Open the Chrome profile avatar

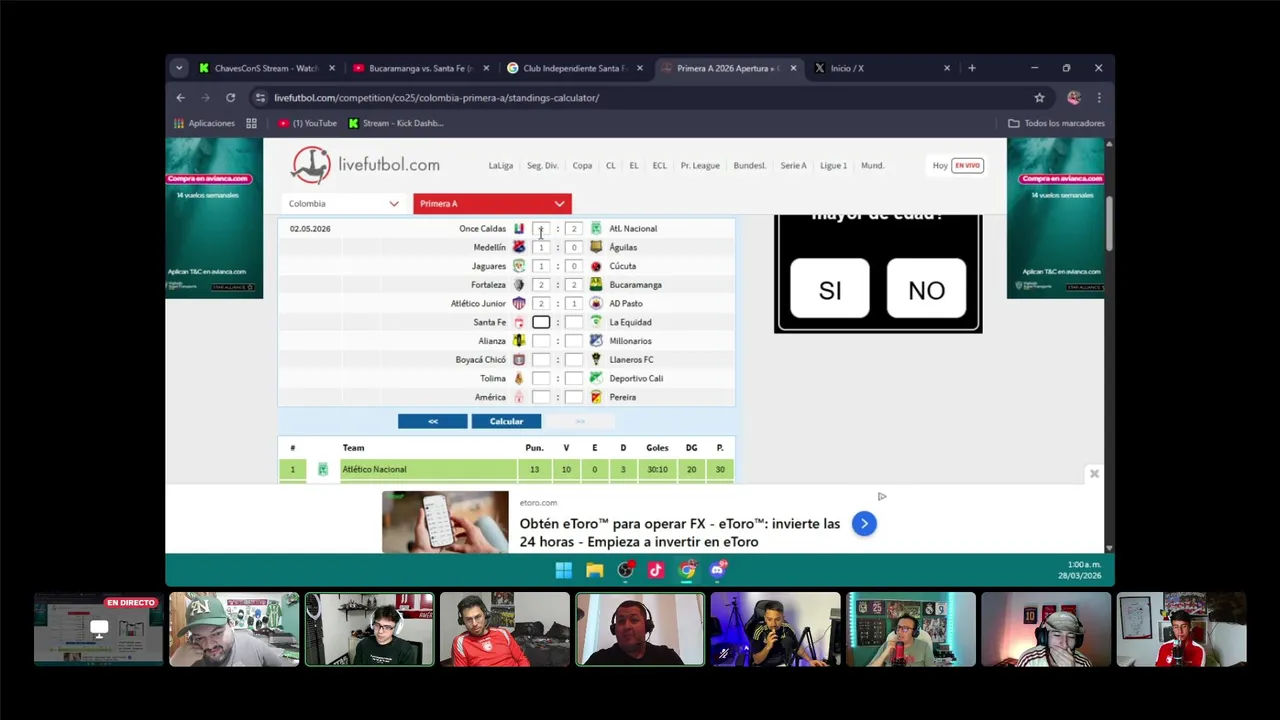(x=1074, y=97)
